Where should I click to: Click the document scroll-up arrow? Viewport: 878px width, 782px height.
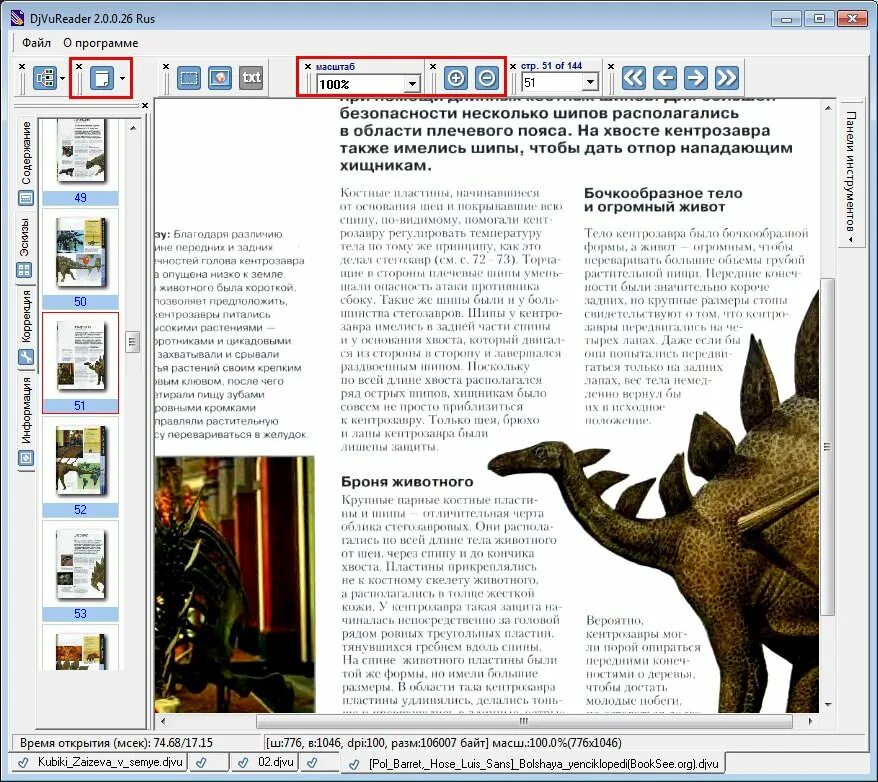[x=828, y=107]
